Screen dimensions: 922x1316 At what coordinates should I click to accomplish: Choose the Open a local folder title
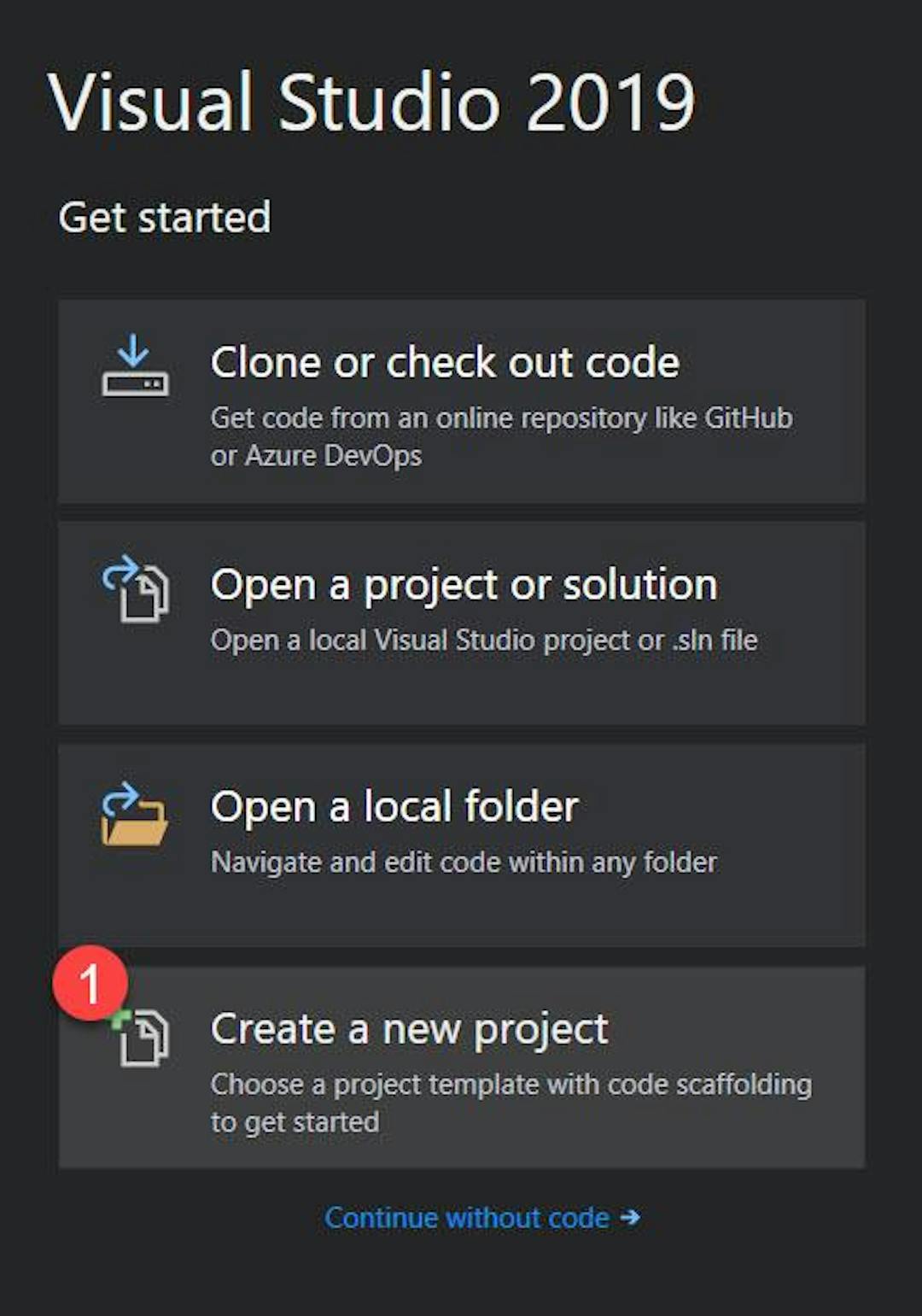[394, 807]
